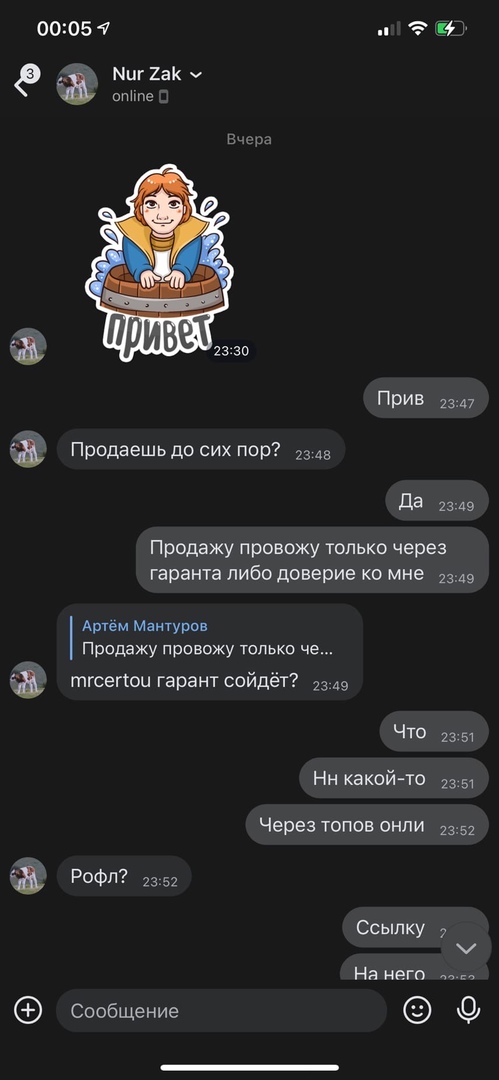This screenshot has width=499, height=1080.
Task: Tap the "Нн какой-то" message bubble
Action: click(x=394, y=778)
